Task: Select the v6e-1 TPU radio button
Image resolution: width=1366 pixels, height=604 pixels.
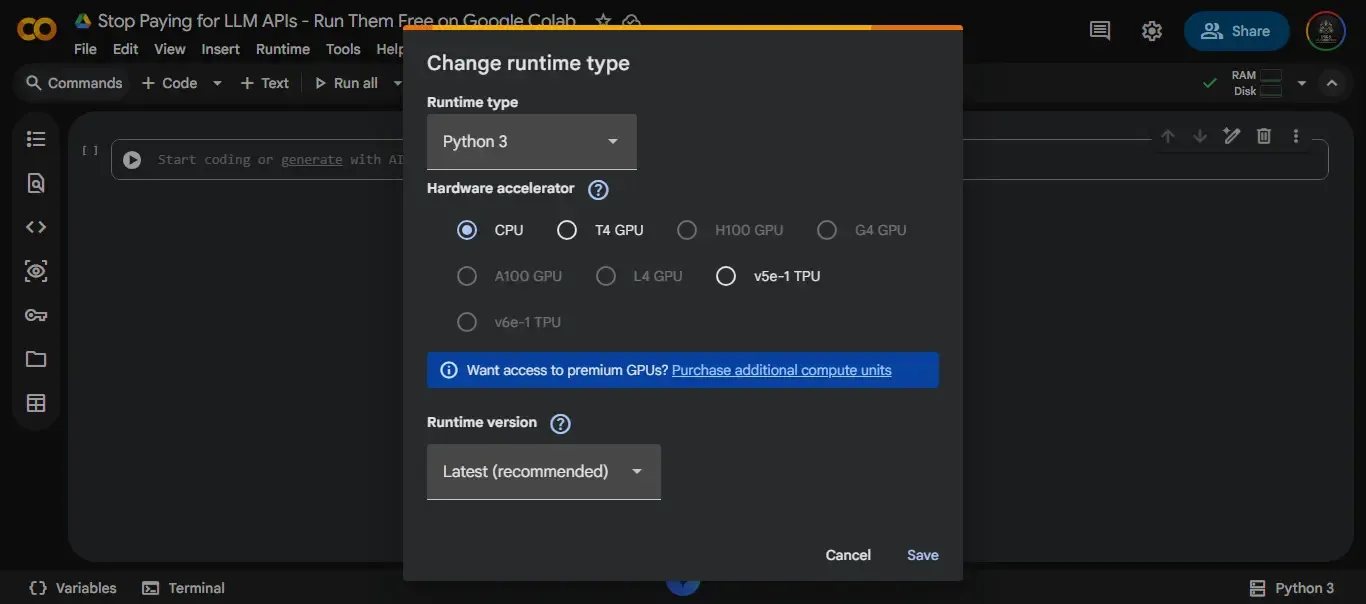Action: [x=467, y=322]
